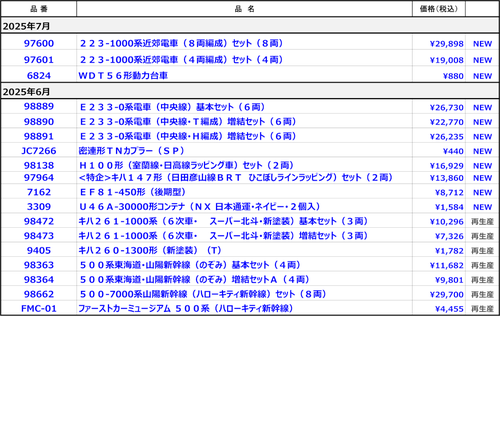This screenshot has height=426, width=500.
Task: Open product number 9405 link
Action: coord(39,251)
